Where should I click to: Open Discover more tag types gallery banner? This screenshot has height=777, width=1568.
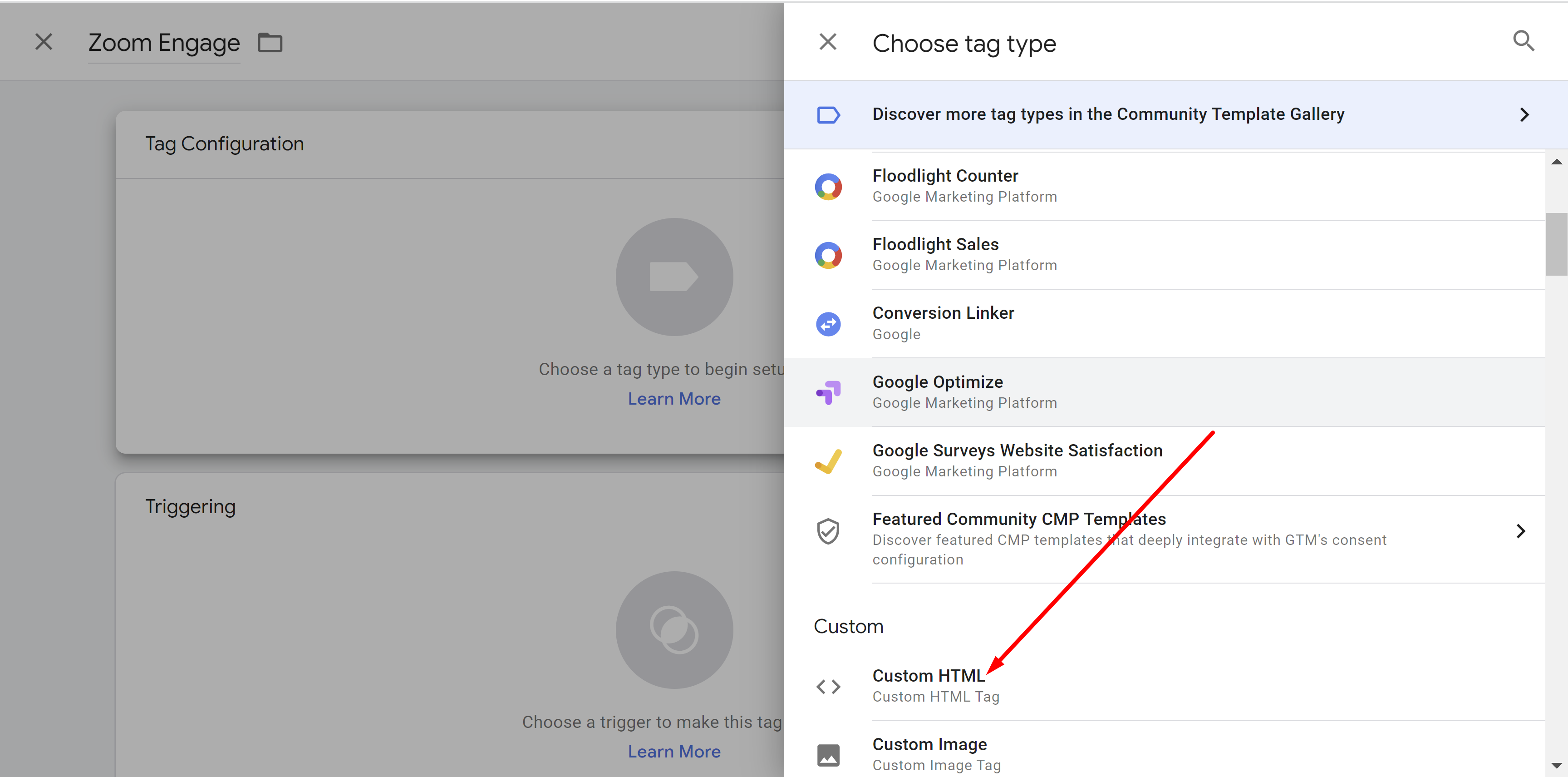1175,114
